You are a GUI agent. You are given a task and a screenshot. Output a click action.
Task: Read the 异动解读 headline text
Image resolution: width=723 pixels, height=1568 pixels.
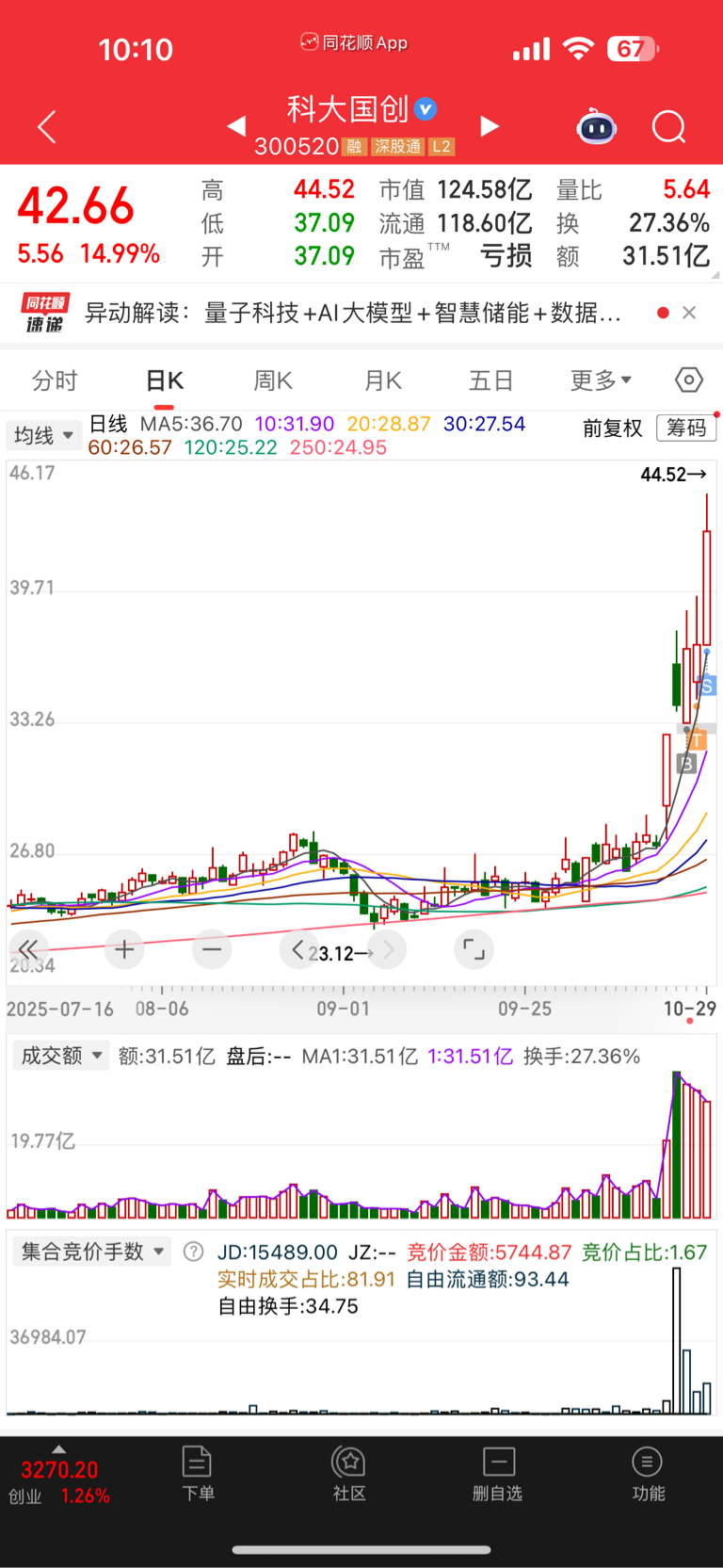click(x=353, y=313)
